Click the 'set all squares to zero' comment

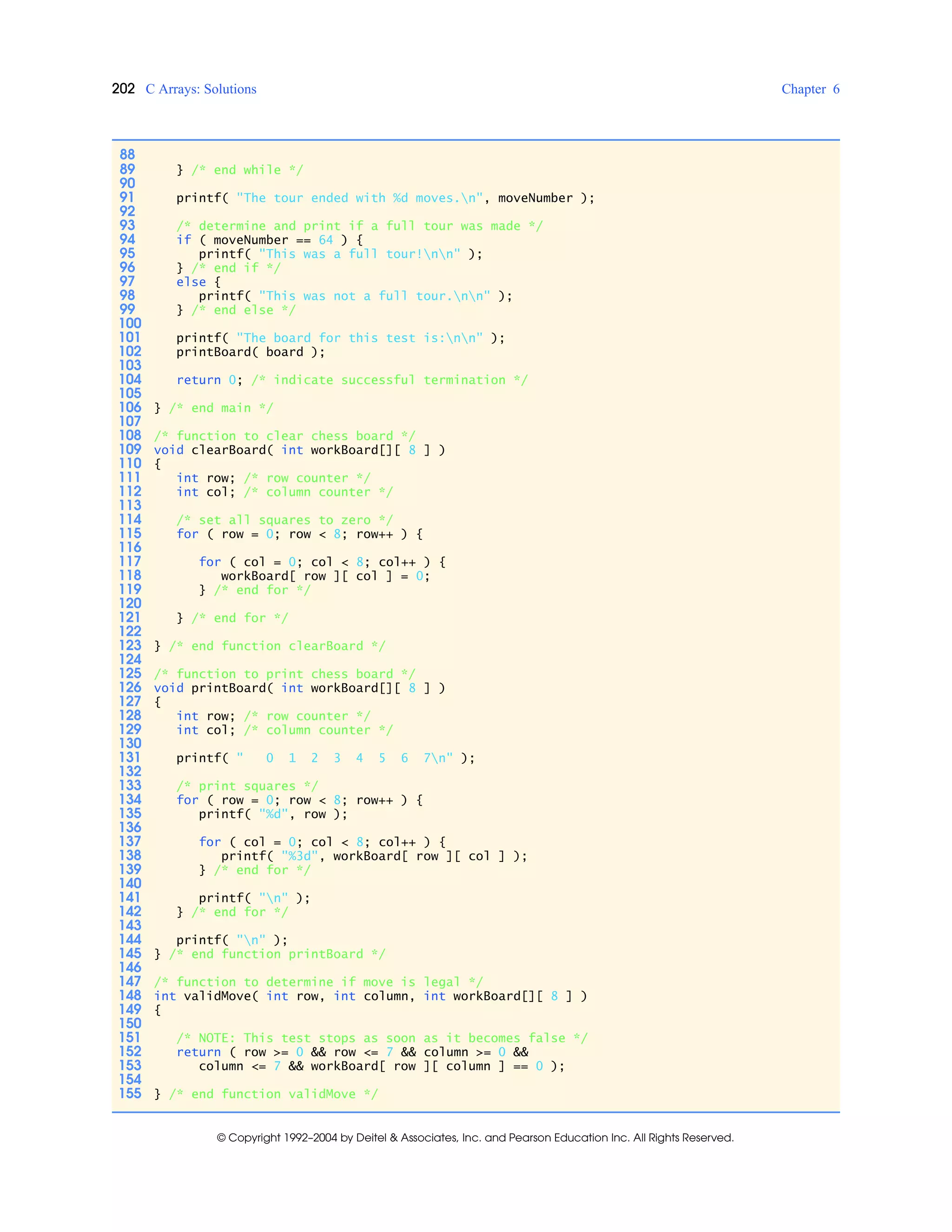285,520
